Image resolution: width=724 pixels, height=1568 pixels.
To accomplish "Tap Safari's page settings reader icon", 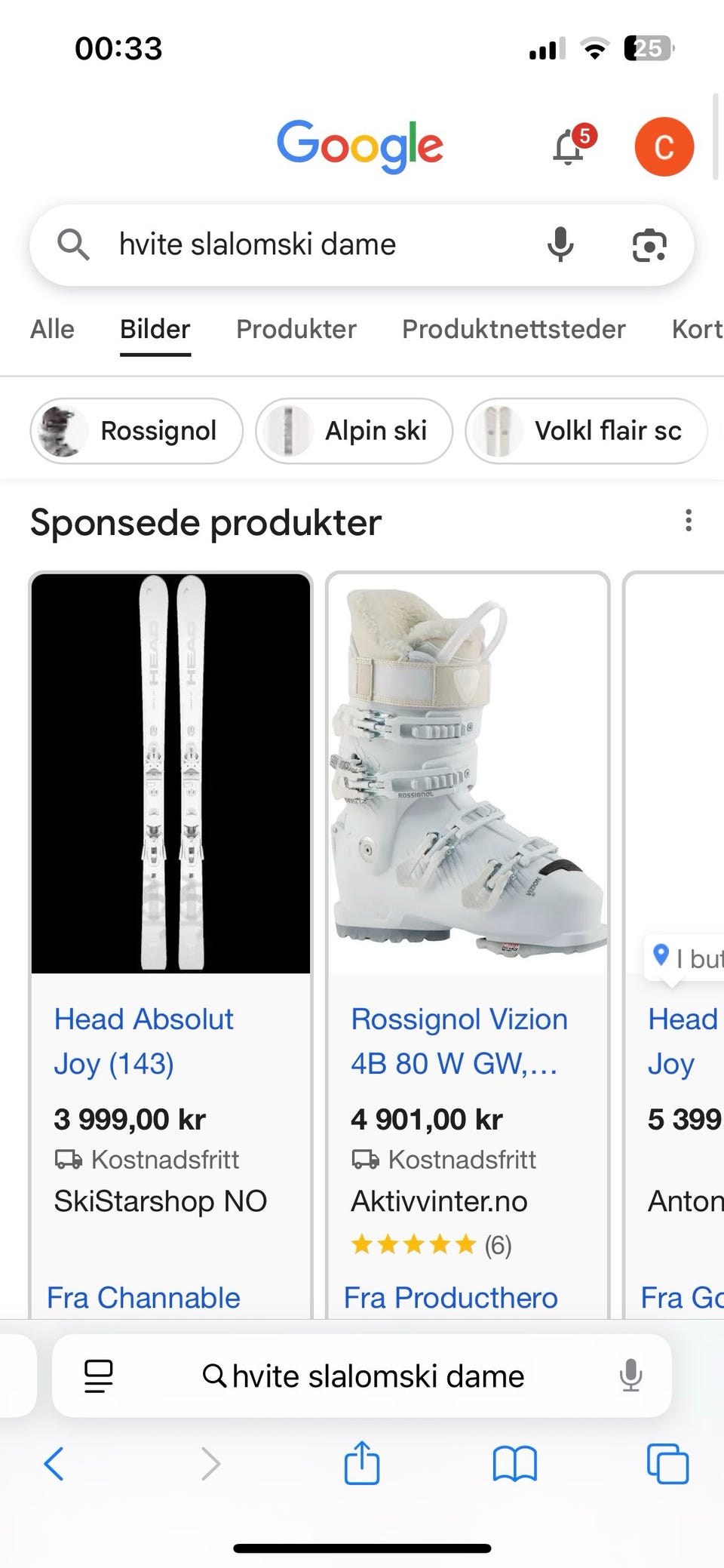I will [99, 1376].
